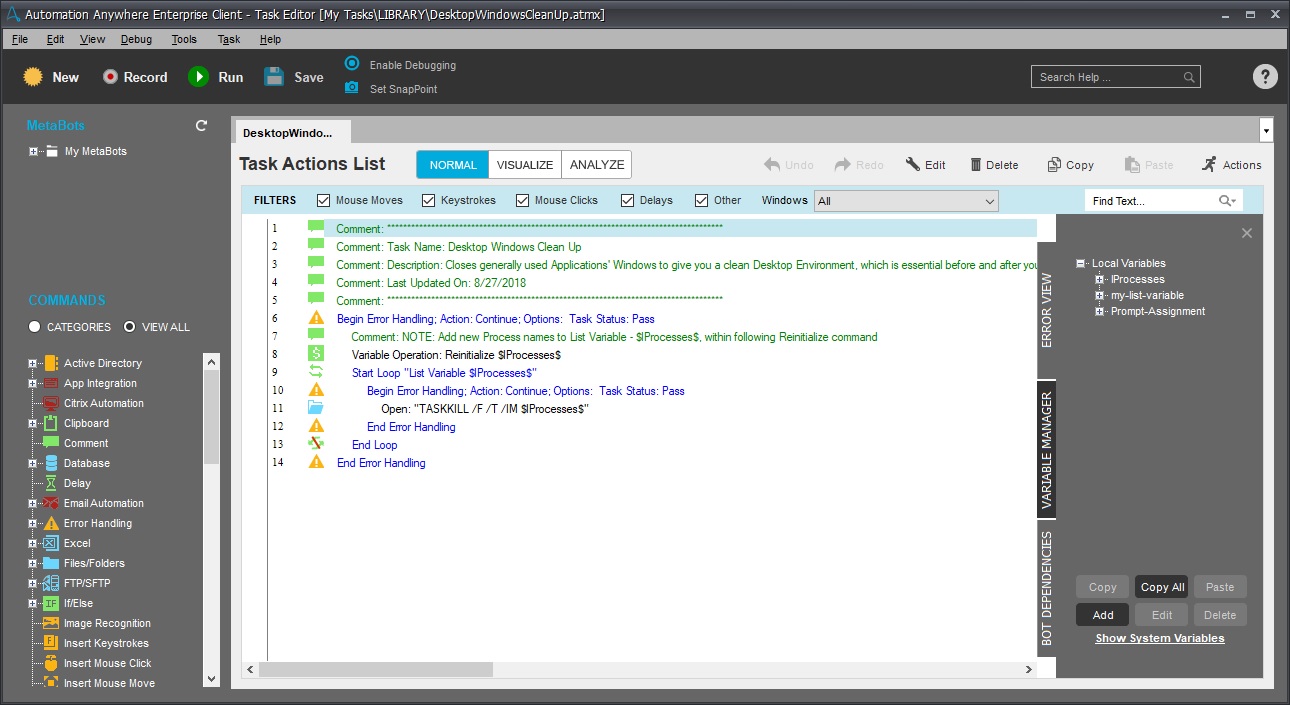Open the Tools menu
The width and height of the screenshot is (1290, 705).
(x=184, y=39)
